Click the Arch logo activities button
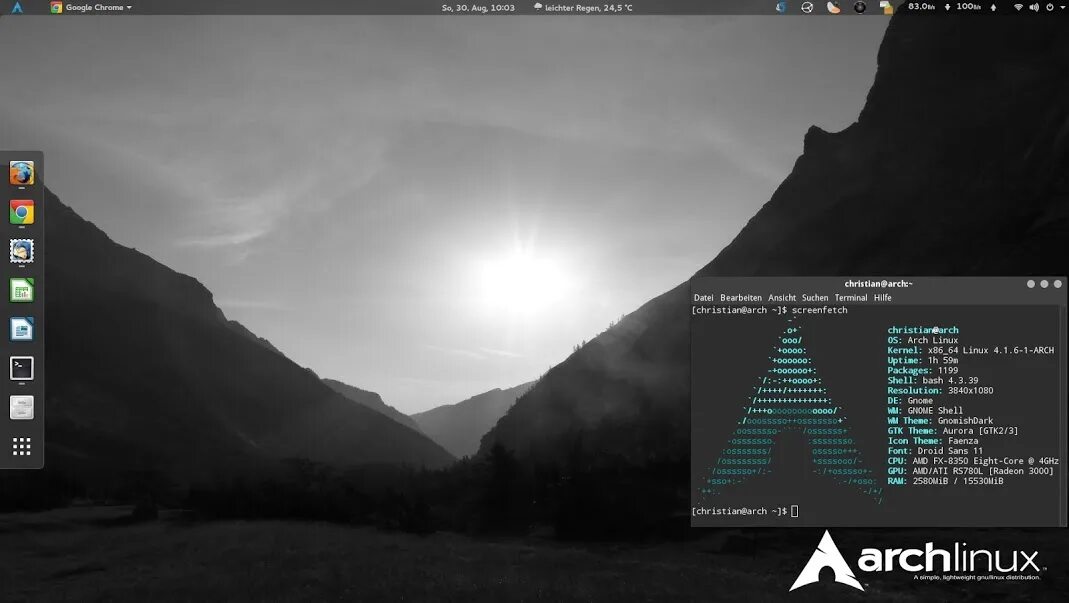Image resolution: width=1069 pixels, height=603 pixels. [x=17, y=8]
